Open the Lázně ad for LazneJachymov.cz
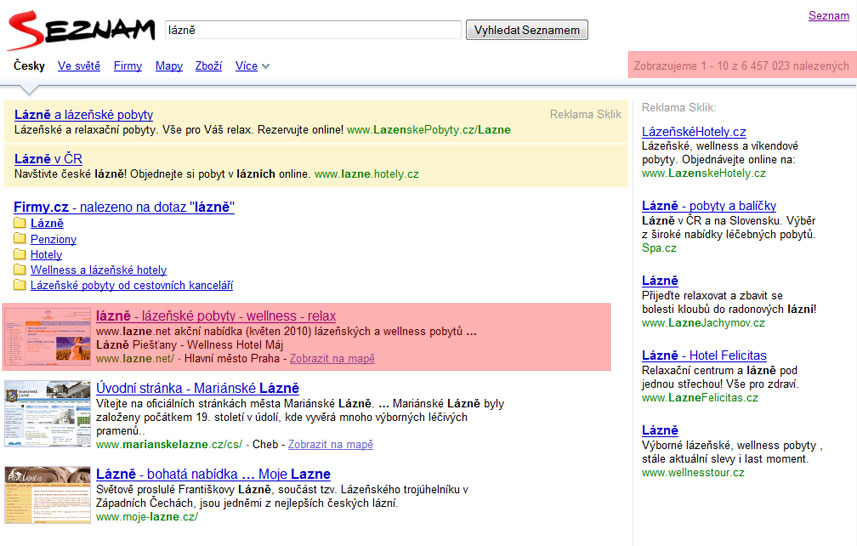 [660, 281]
